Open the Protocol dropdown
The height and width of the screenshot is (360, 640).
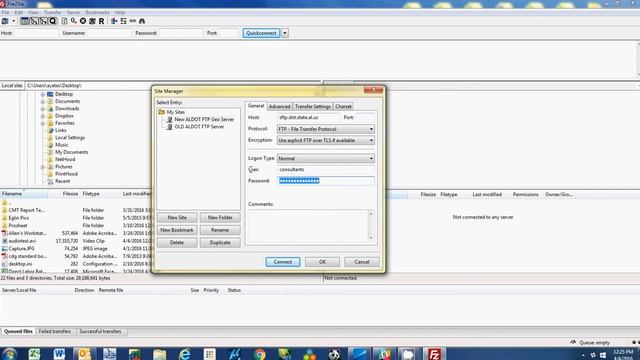tap(325, 129)
